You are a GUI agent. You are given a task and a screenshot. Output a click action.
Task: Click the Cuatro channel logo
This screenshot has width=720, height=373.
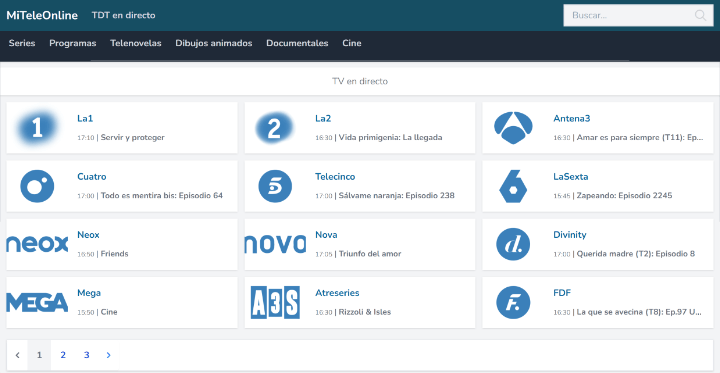point(37,186)
